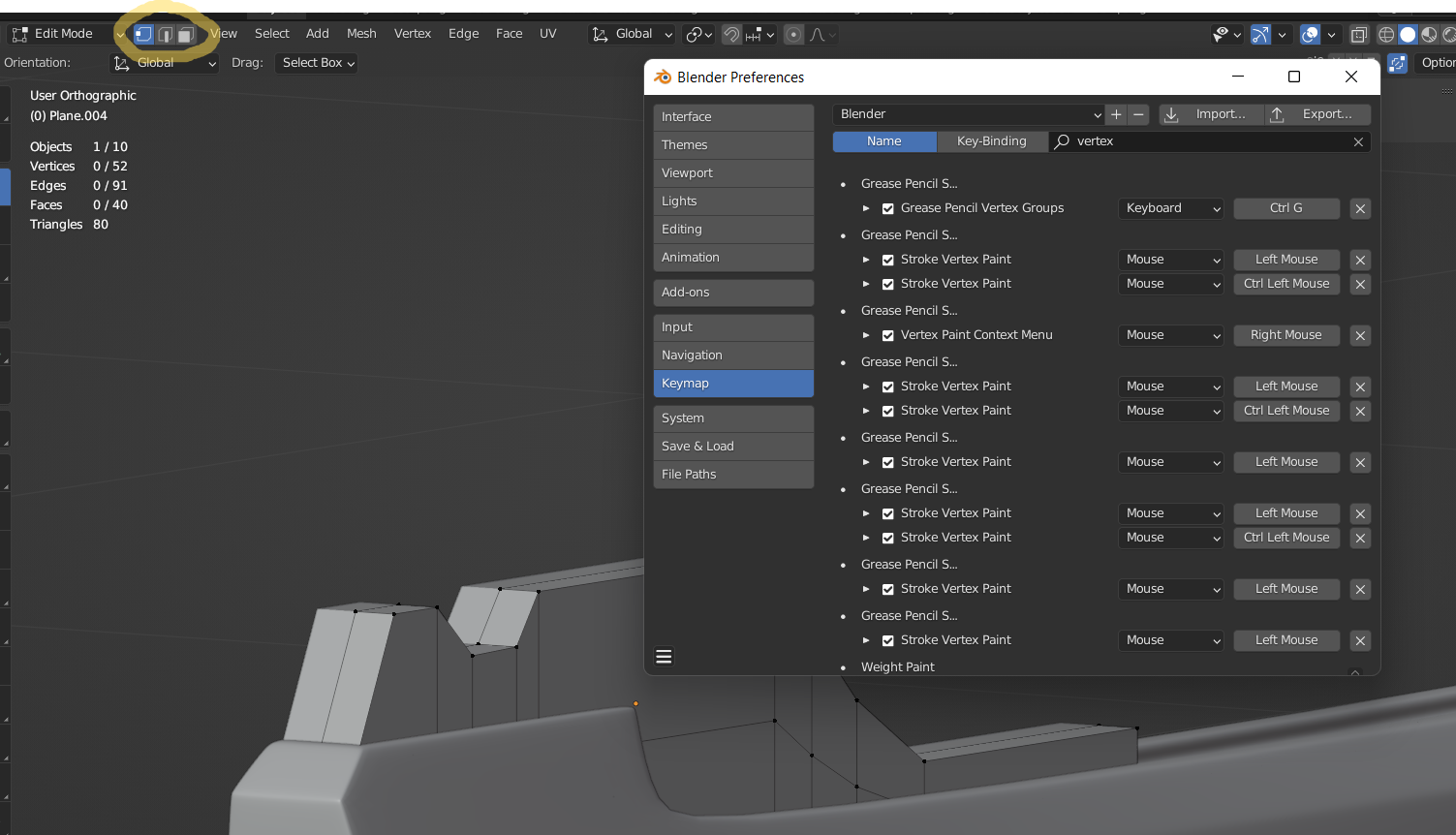Open the Select menu
This screenshot has width=1456, height=835.
[272, 34]
